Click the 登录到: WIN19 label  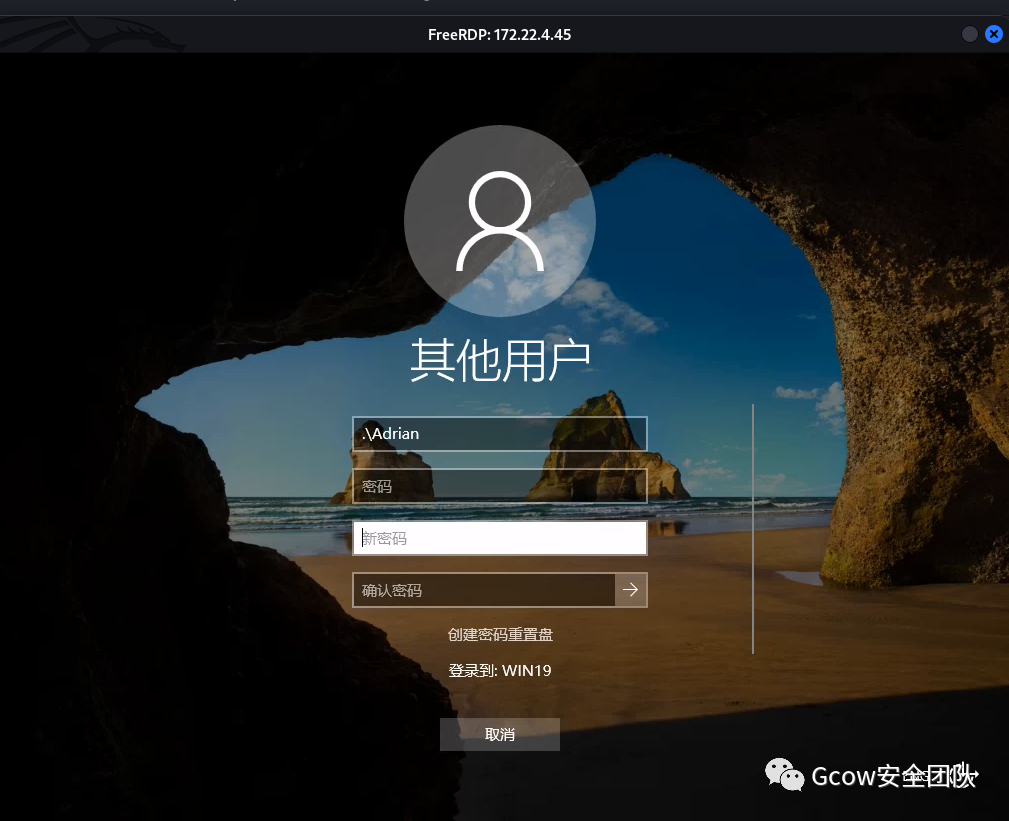click(500, 670)
